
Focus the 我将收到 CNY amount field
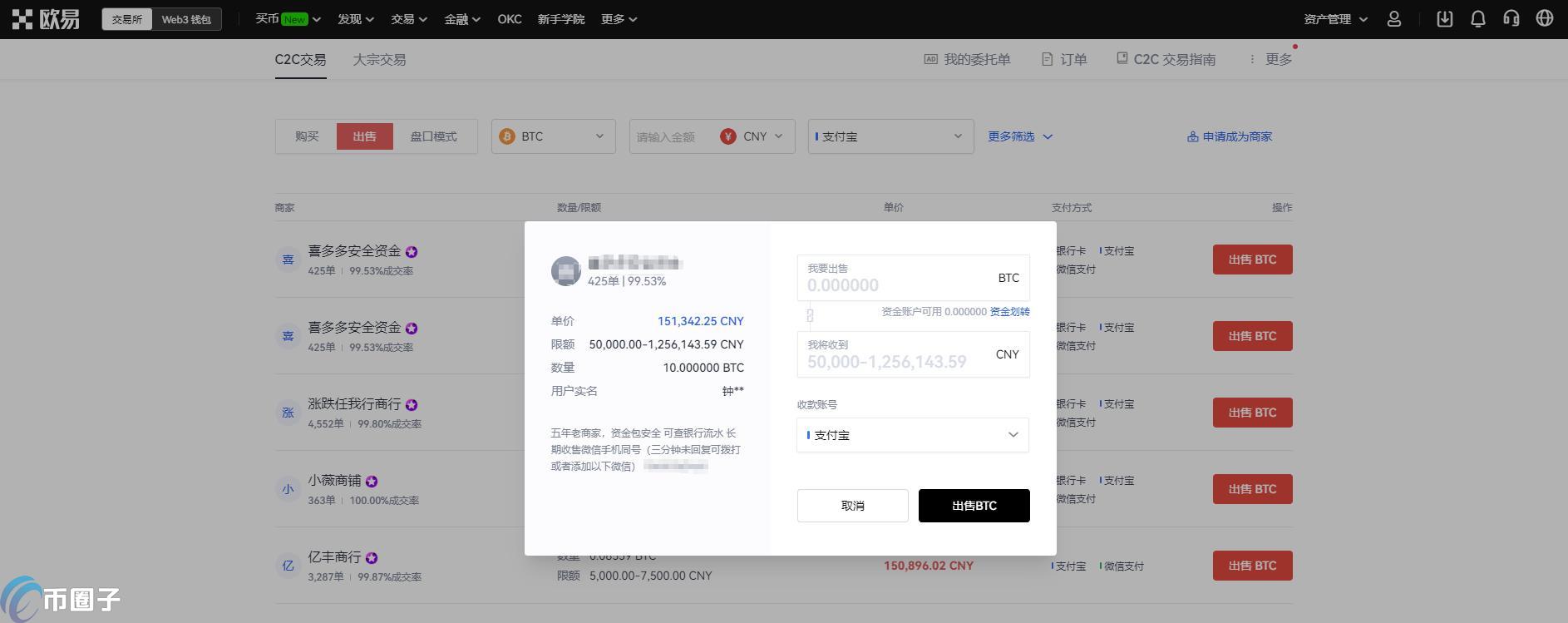[x=913, y=354]
